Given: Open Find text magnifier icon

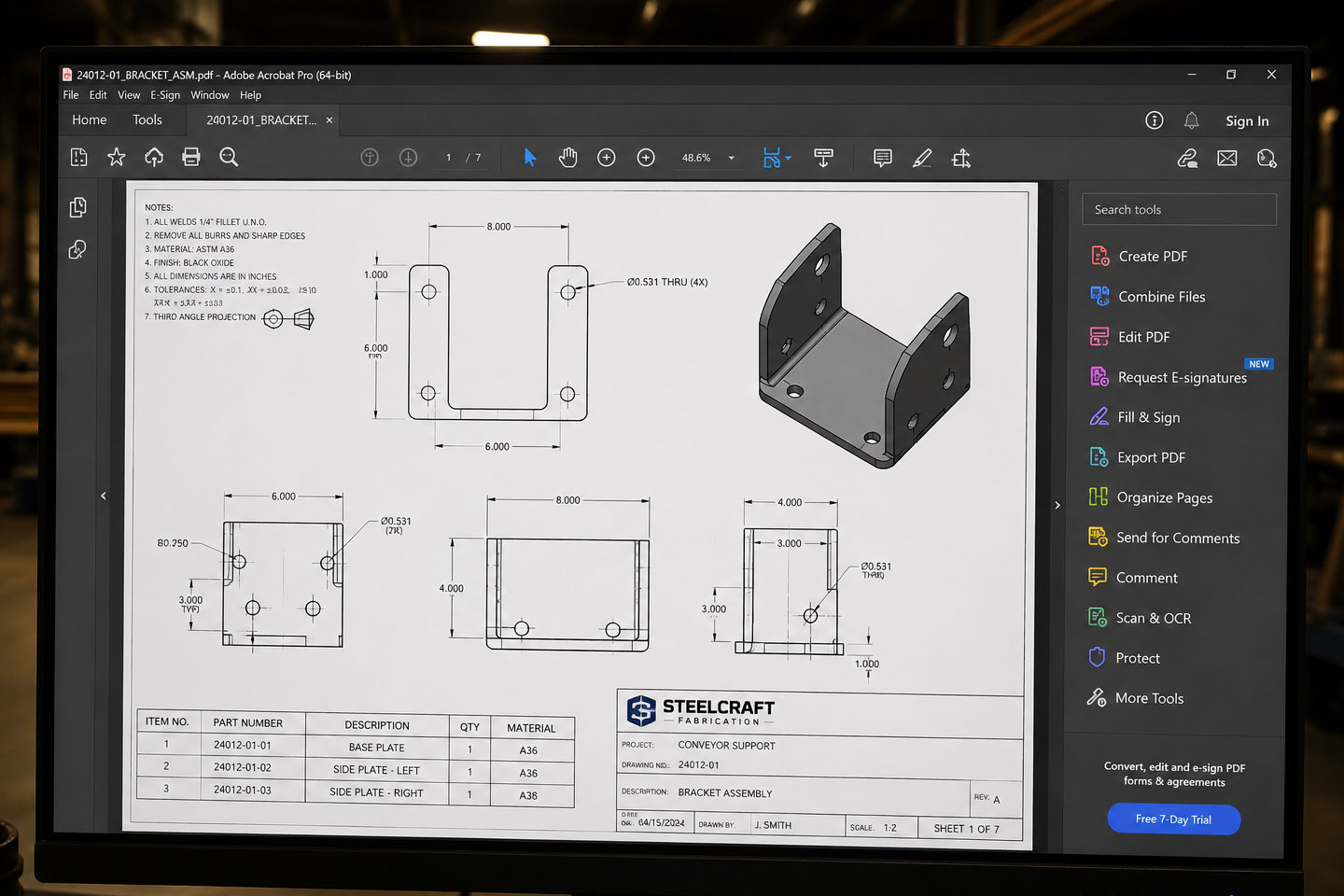Looking at the screenshot, I should click(229, 157).
